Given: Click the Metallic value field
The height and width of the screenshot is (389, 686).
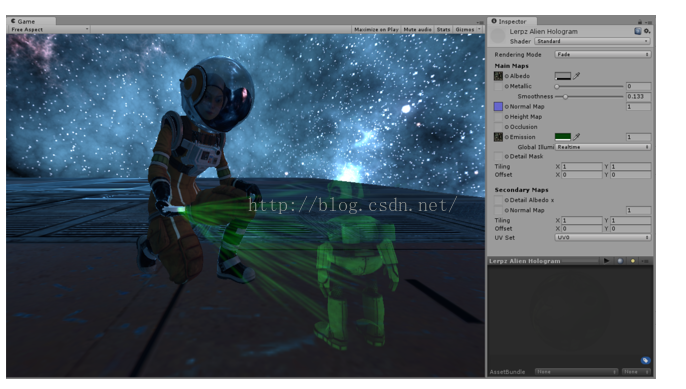Looking at the screenshot, I should coord(638,86).
